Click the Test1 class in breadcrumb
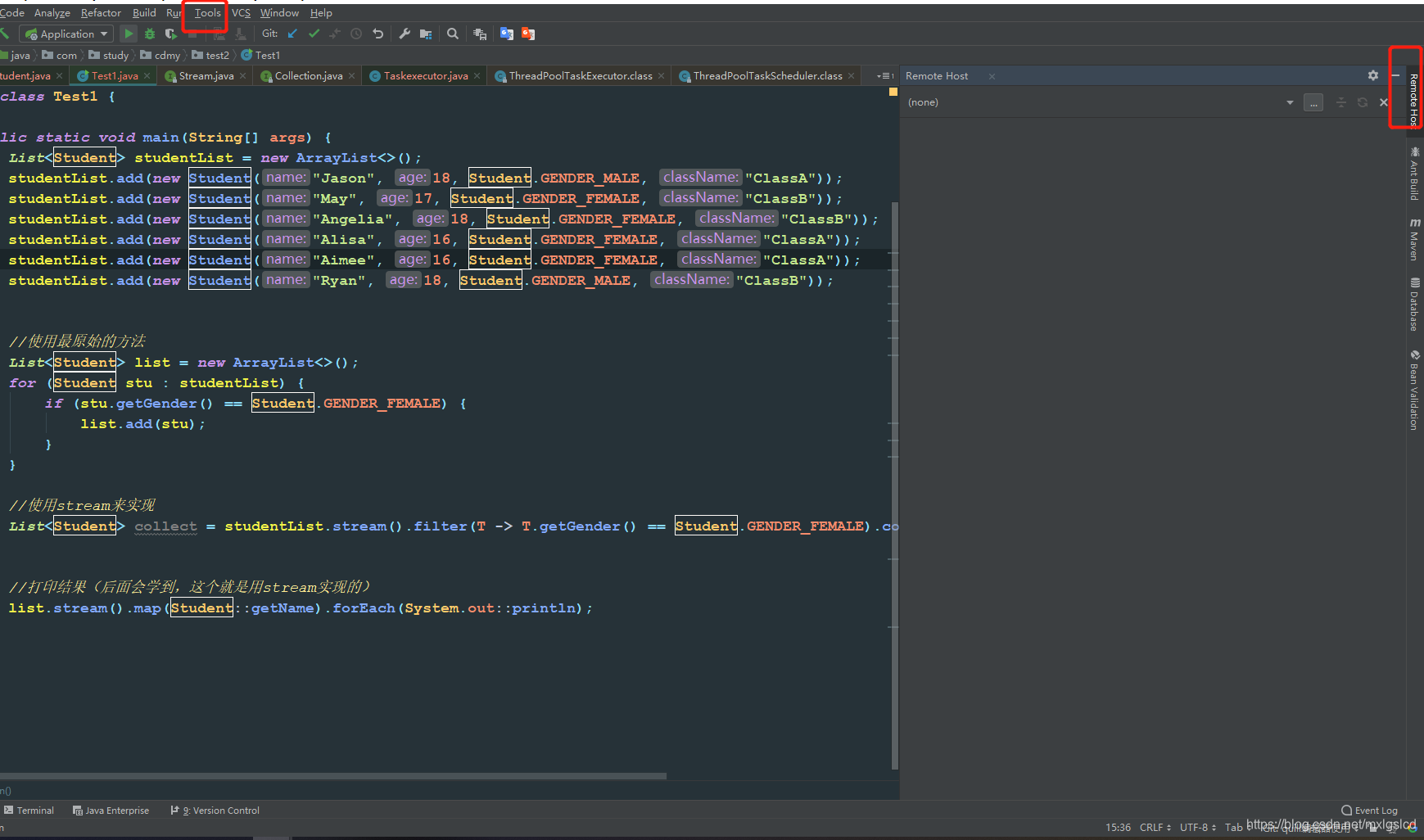 pos(260,55)
